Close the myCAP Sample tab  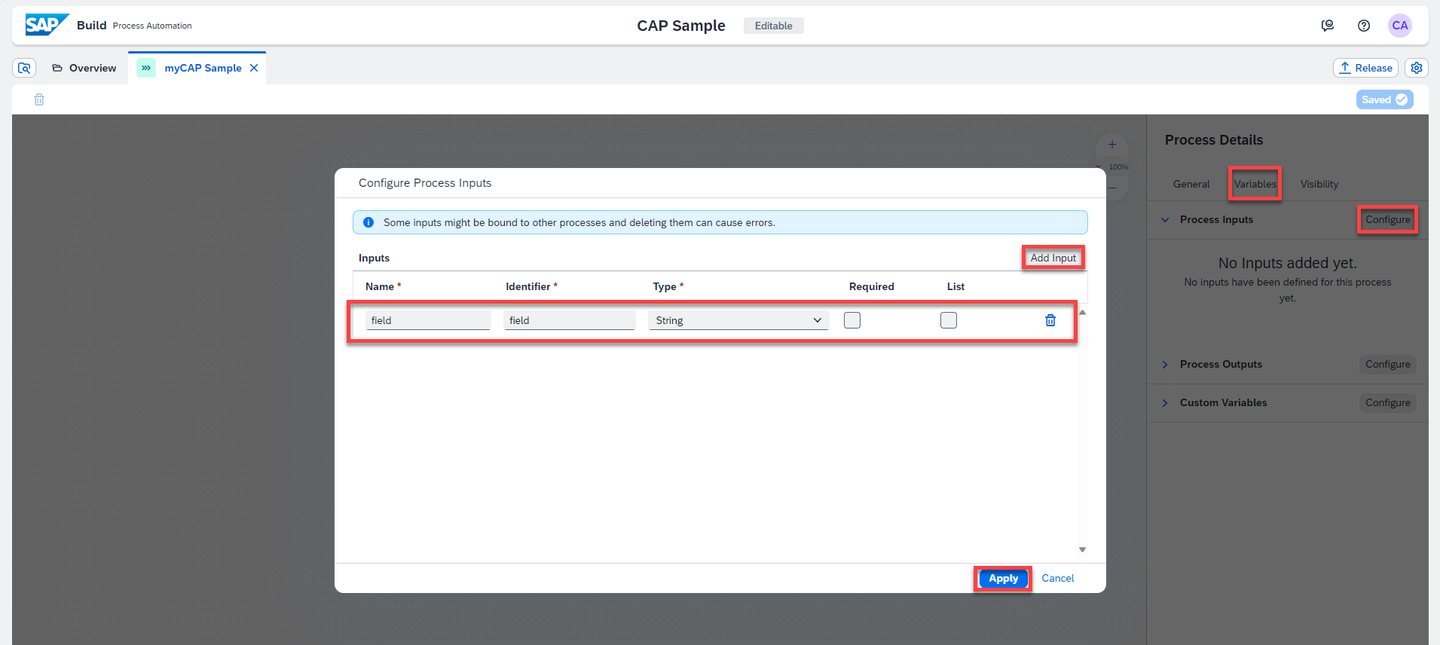coord(254,68)
